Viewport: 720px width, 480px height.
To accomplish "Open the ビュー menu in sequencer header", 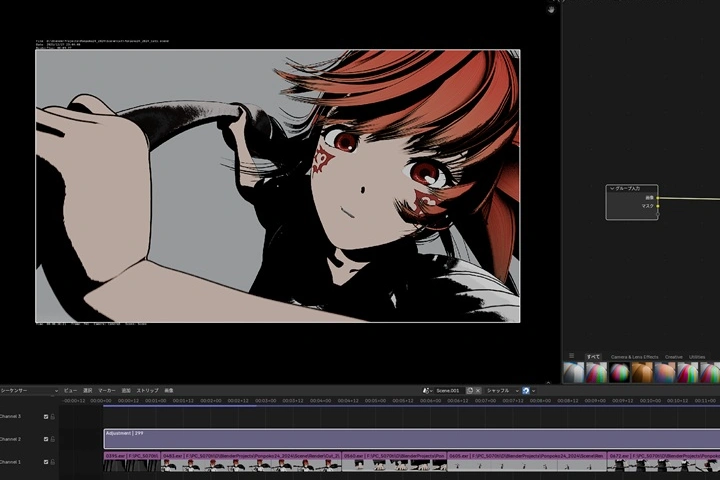I will coord(70,390).
